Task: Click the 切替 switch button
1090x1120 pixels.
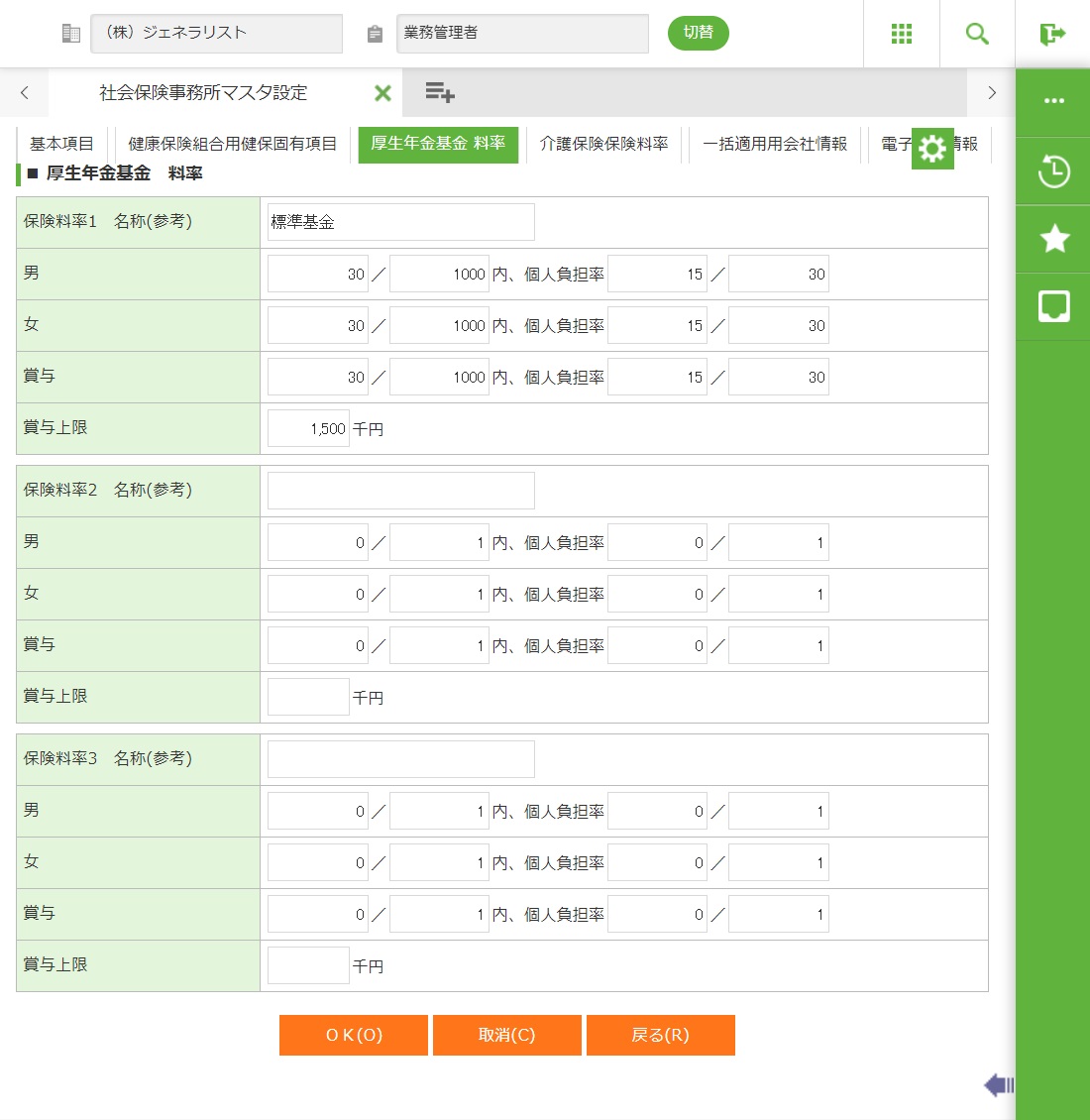Action: pyautogui.click(x=698, y=33)
